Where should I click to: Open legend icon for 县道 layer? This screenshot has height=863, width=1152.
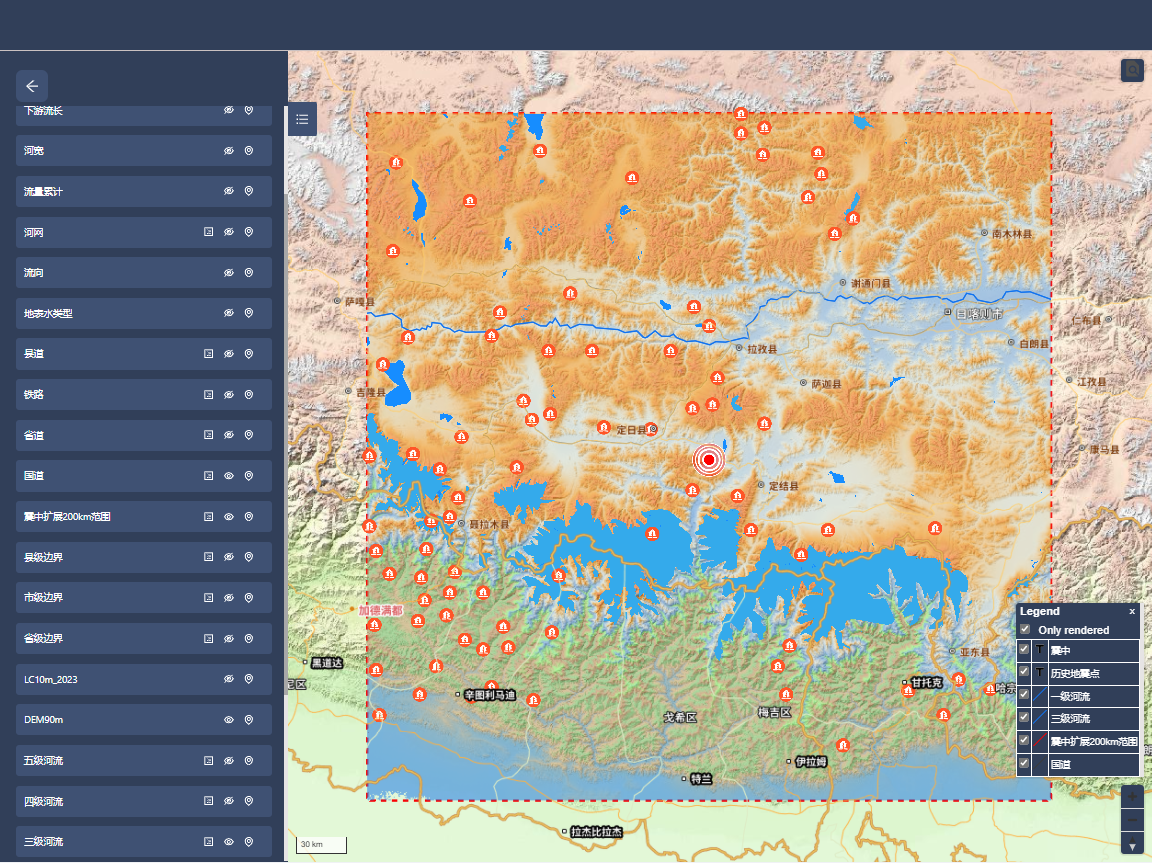[208, 354]
